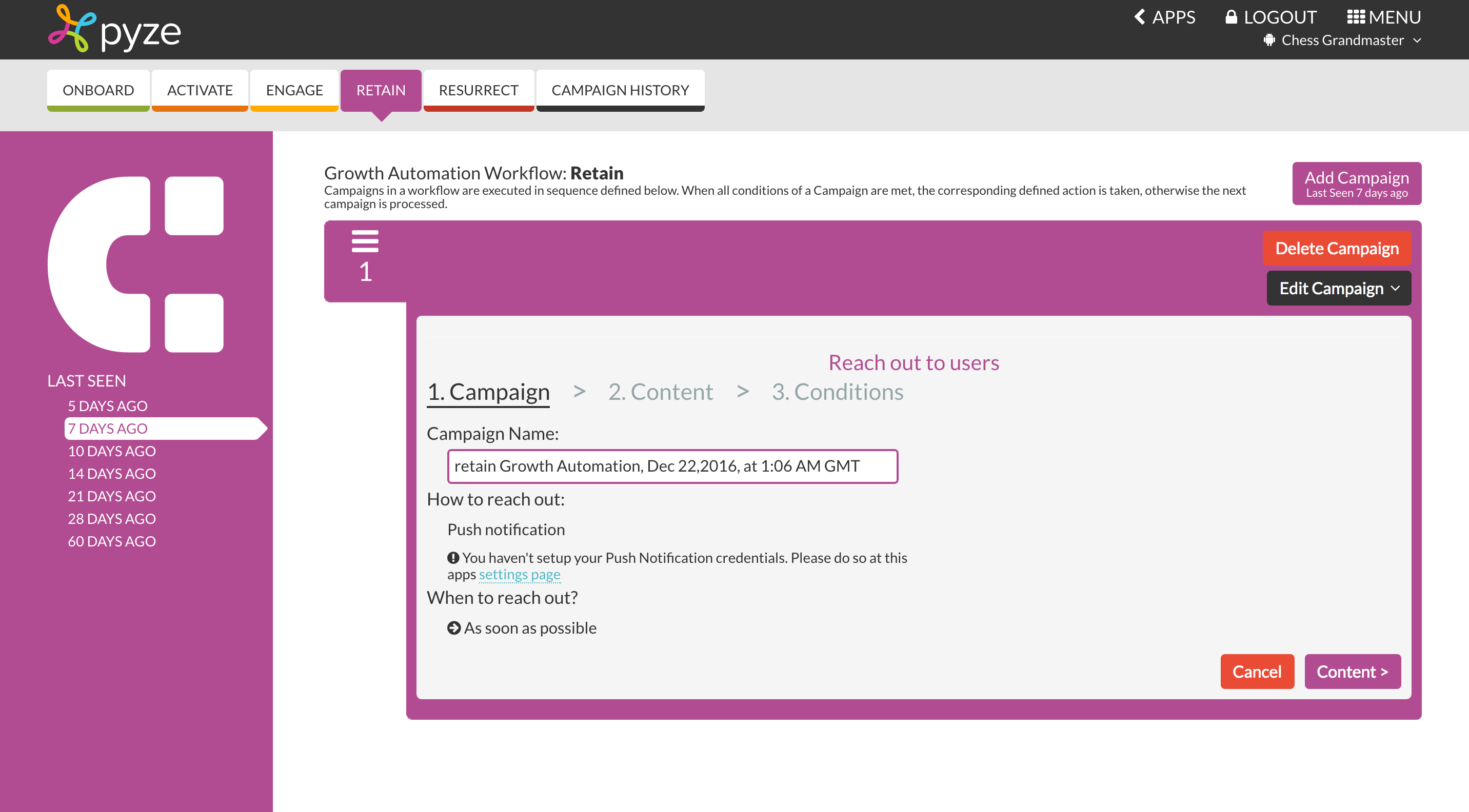Open the CAMPAIGN HISTORY tab
The width and height of the screenshot is (1469, 812).
pyautogui.click(x=620, y=90)
